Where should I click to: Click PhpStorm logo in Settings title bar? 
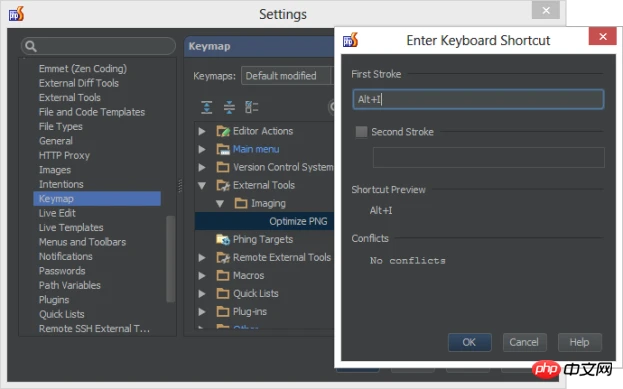[x=16, y=14]
